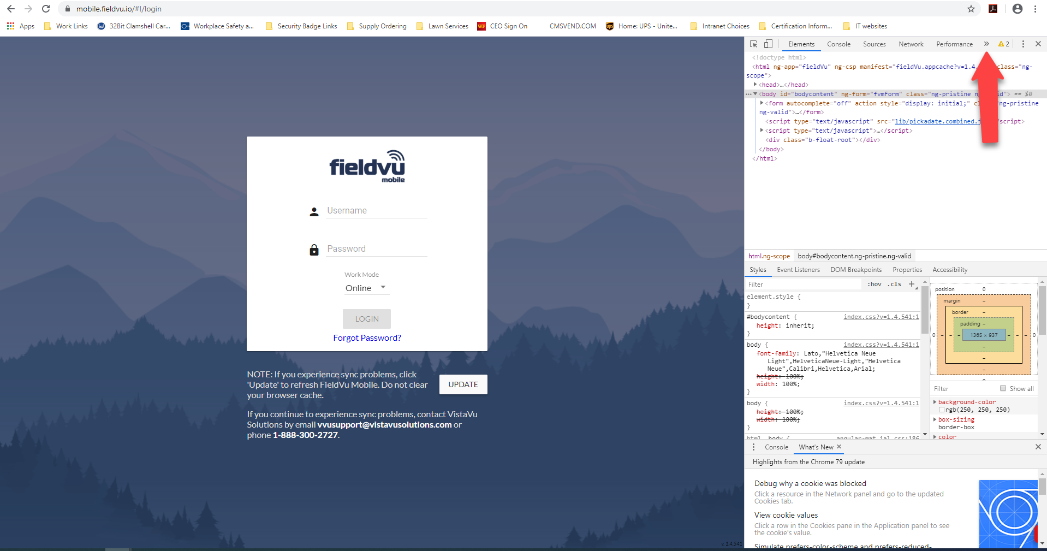The image size is (1047, 551).
Task: Close the DevTools bottom drawer
Action: pos(1038,447)
